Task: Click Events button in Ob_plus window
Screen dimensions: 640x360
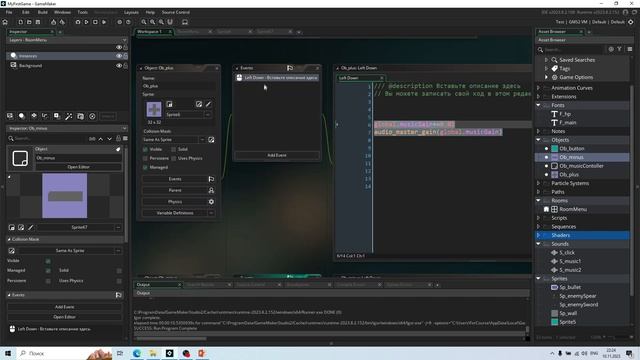Action: click(x=175, y=179)
